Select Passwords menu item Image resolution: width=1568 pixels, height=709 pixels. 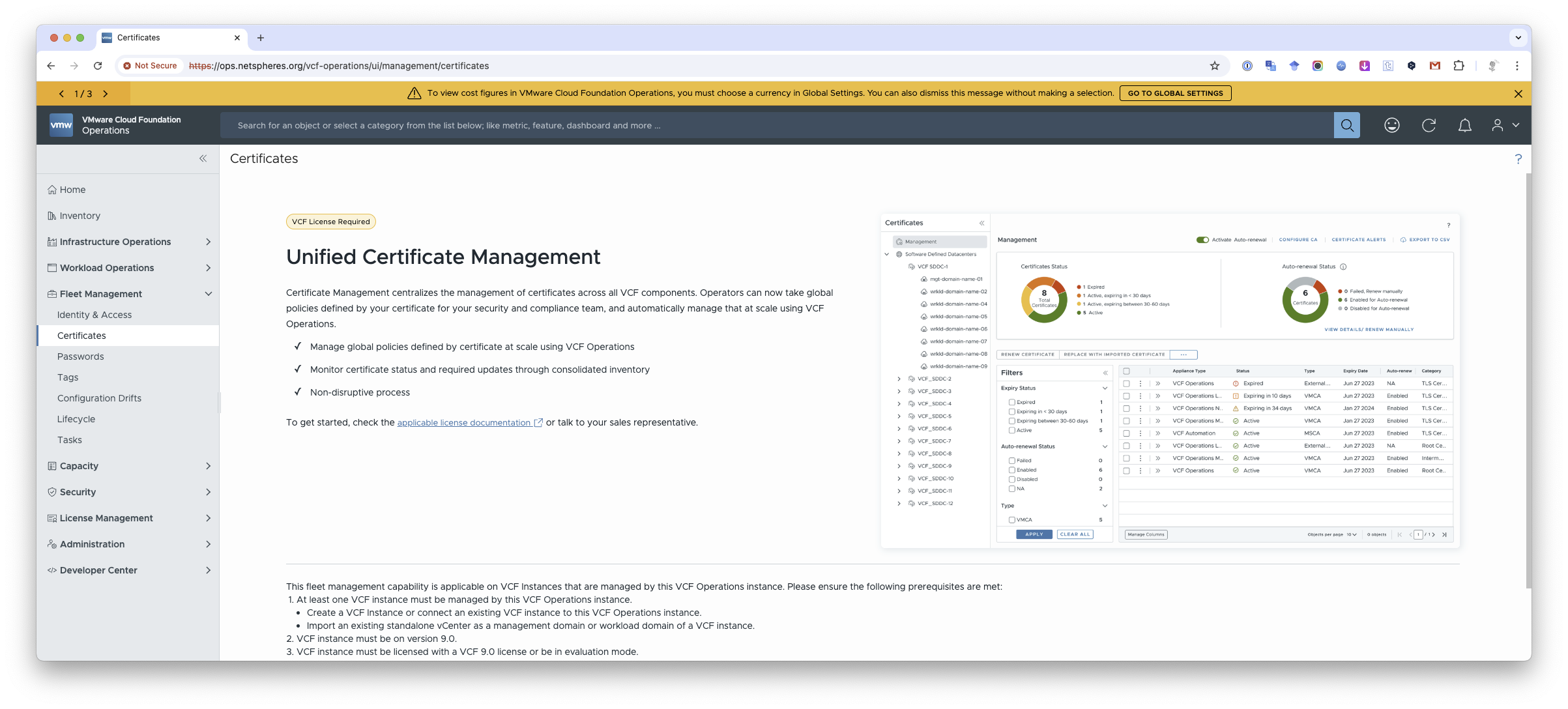click(128, 356)
